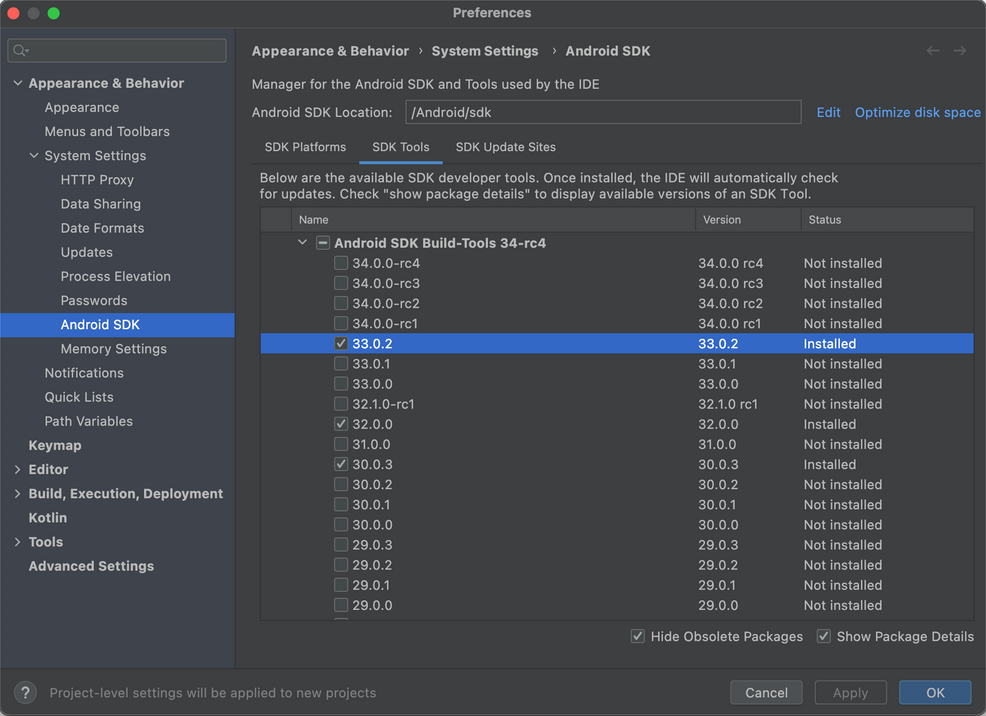Screen dimensions: 986x716
Task: Sort table by Status column header
Action: (x=887, y=220)
